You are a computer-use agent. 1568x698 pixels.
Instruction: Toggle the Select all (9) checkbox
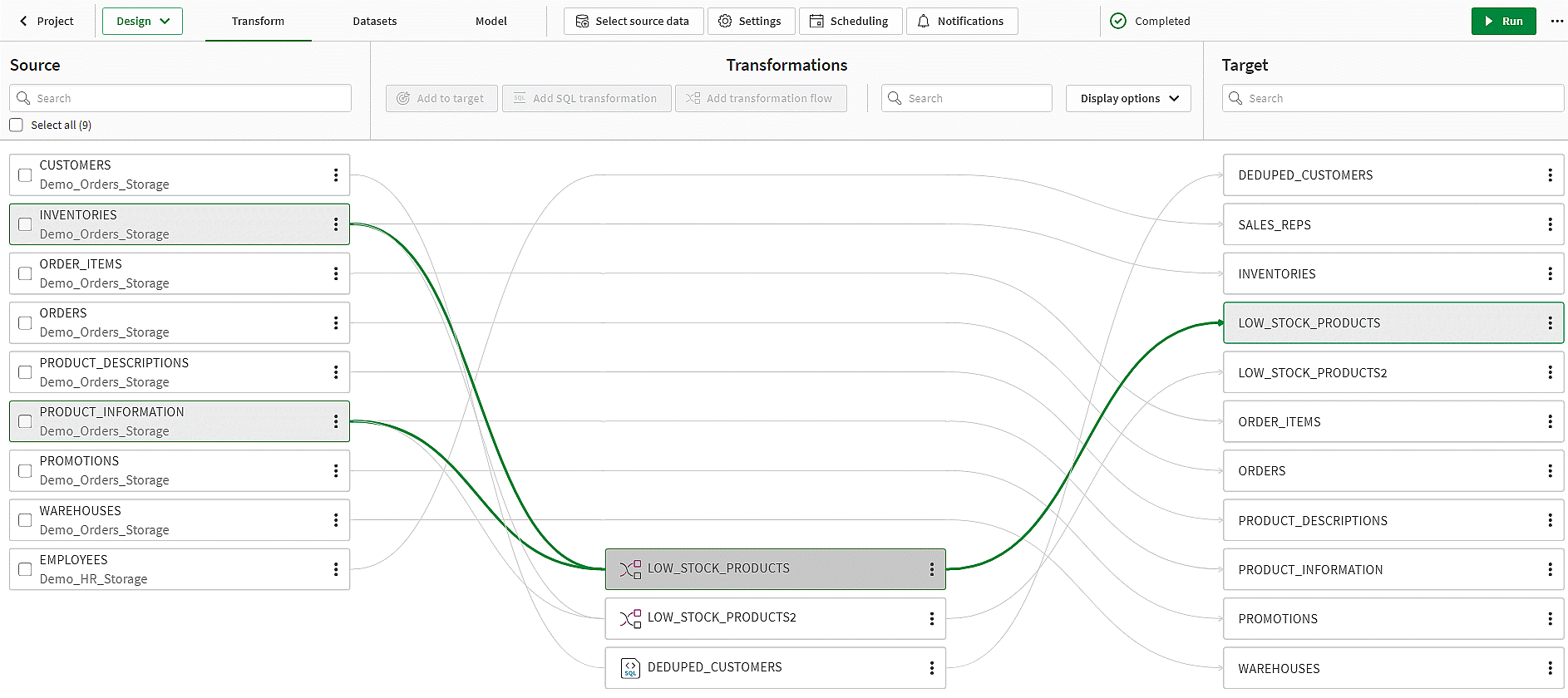17,125
